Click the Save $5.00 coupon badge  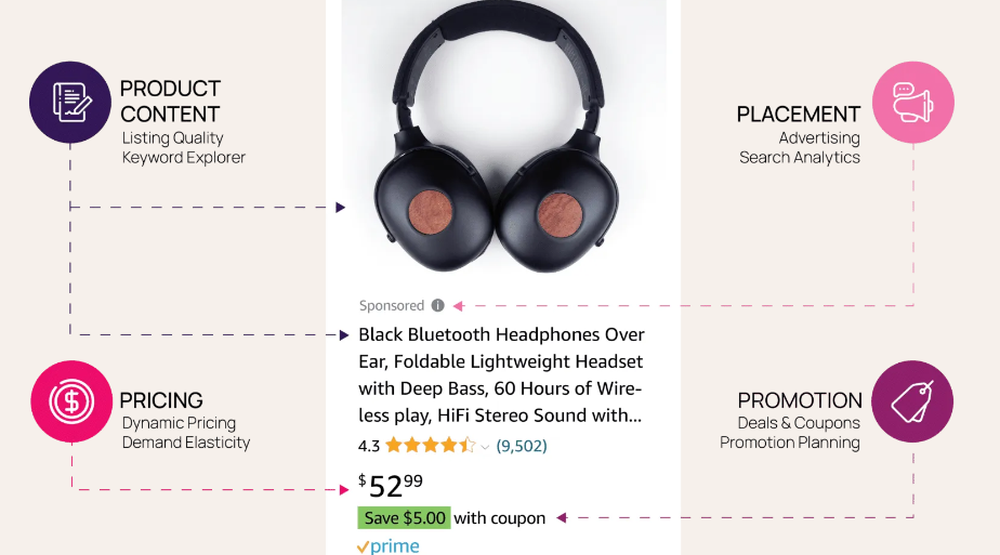pos(404,518)
